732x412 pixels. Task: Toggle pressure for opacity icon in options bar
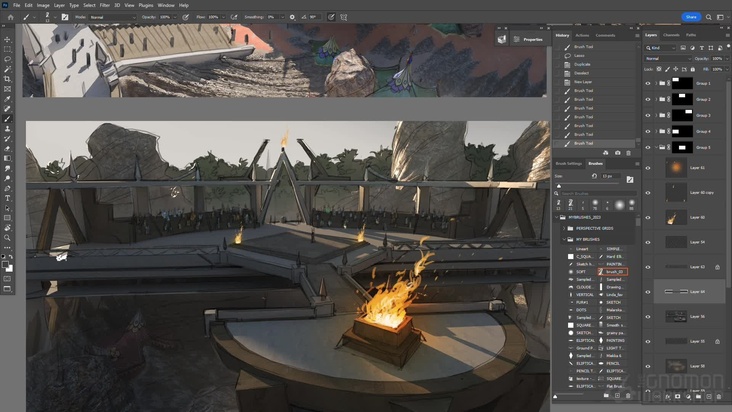[185, 17]
